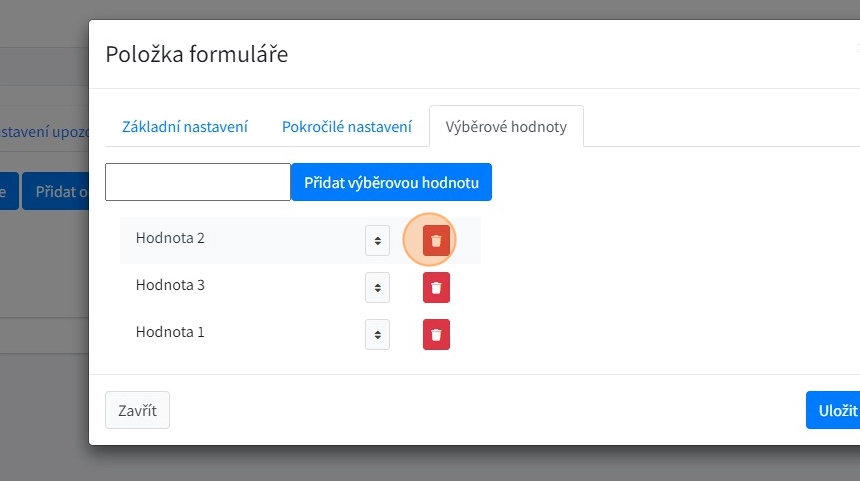Click the Hodnota 3 list entry
Screen dimensions: 860x481
(x=170, y=286)
